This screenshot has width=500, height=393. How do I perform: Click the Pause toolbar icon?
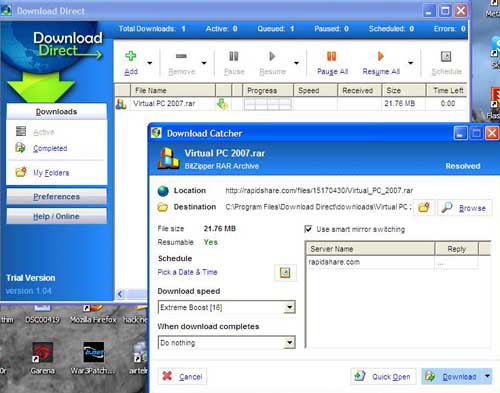coord(234,56)
